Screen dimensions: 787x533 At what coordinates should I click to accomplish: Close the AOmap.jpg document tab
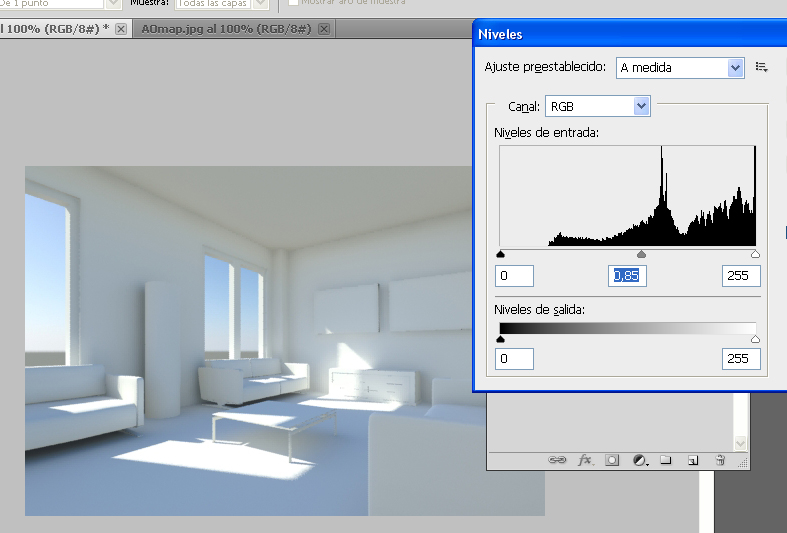[x=324, y=29]
